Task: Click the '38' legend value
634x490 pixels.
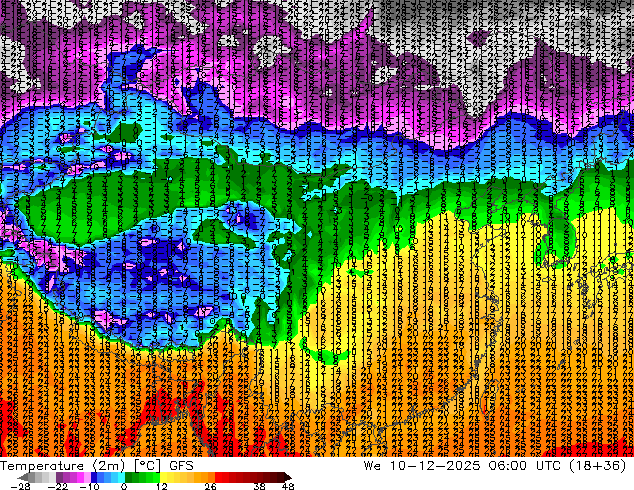Action: [260, 486]
